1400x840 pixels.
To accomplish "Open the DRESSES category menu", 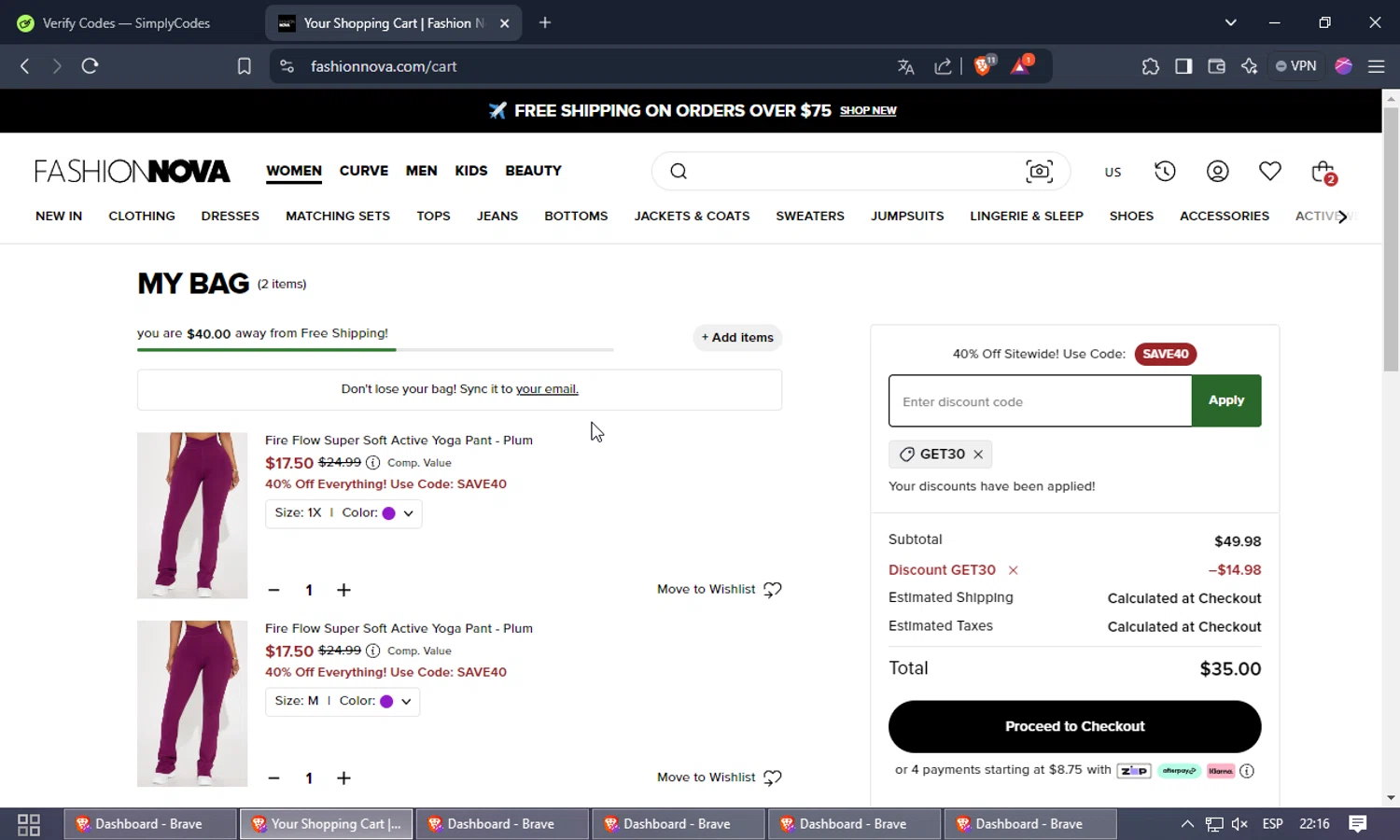I will click(231, 216).
